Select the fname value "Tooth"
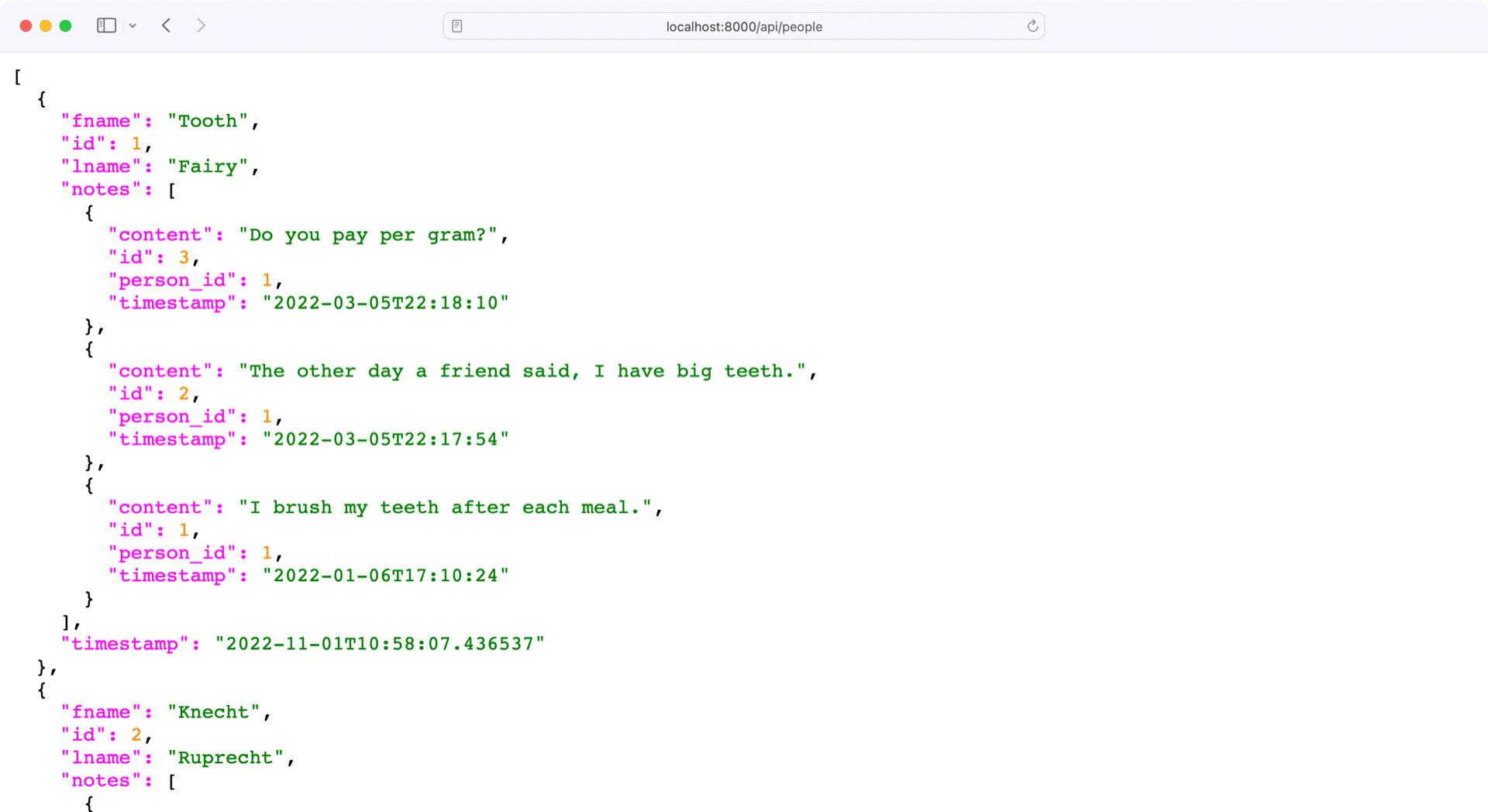The height and width of the screenshot is (812, 1488). tap(208, 121)
